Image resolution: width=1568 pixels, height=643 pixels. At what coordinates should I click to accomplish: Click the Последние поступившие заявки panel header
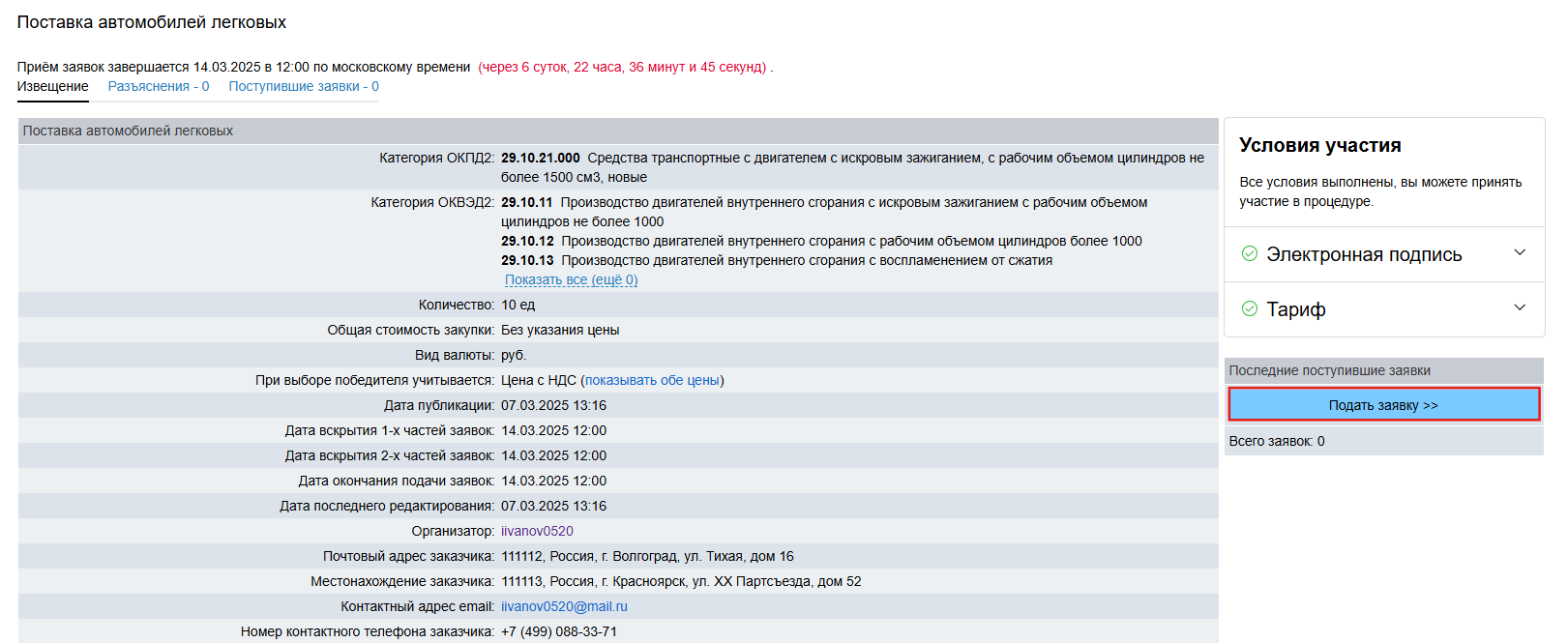click(x=1329, y=371)
